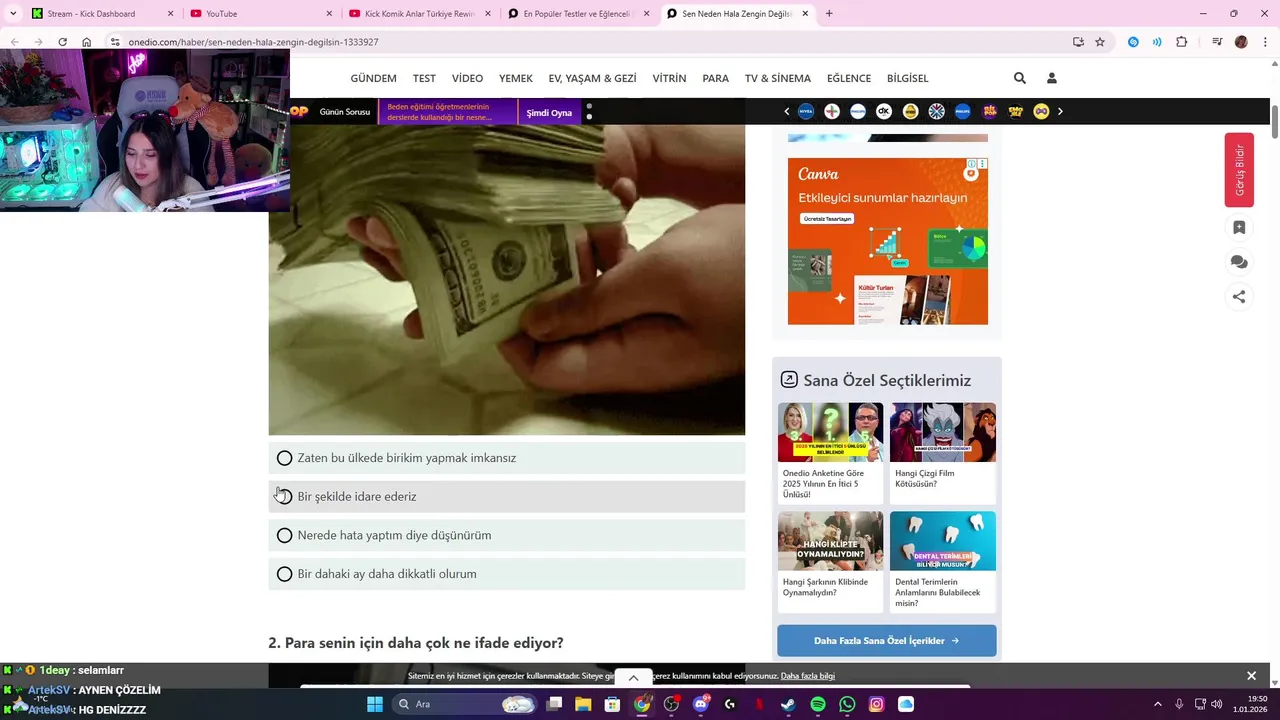The image size is (1280, 720).
Task: Open Discord from the taskbar
Action: 701,704
